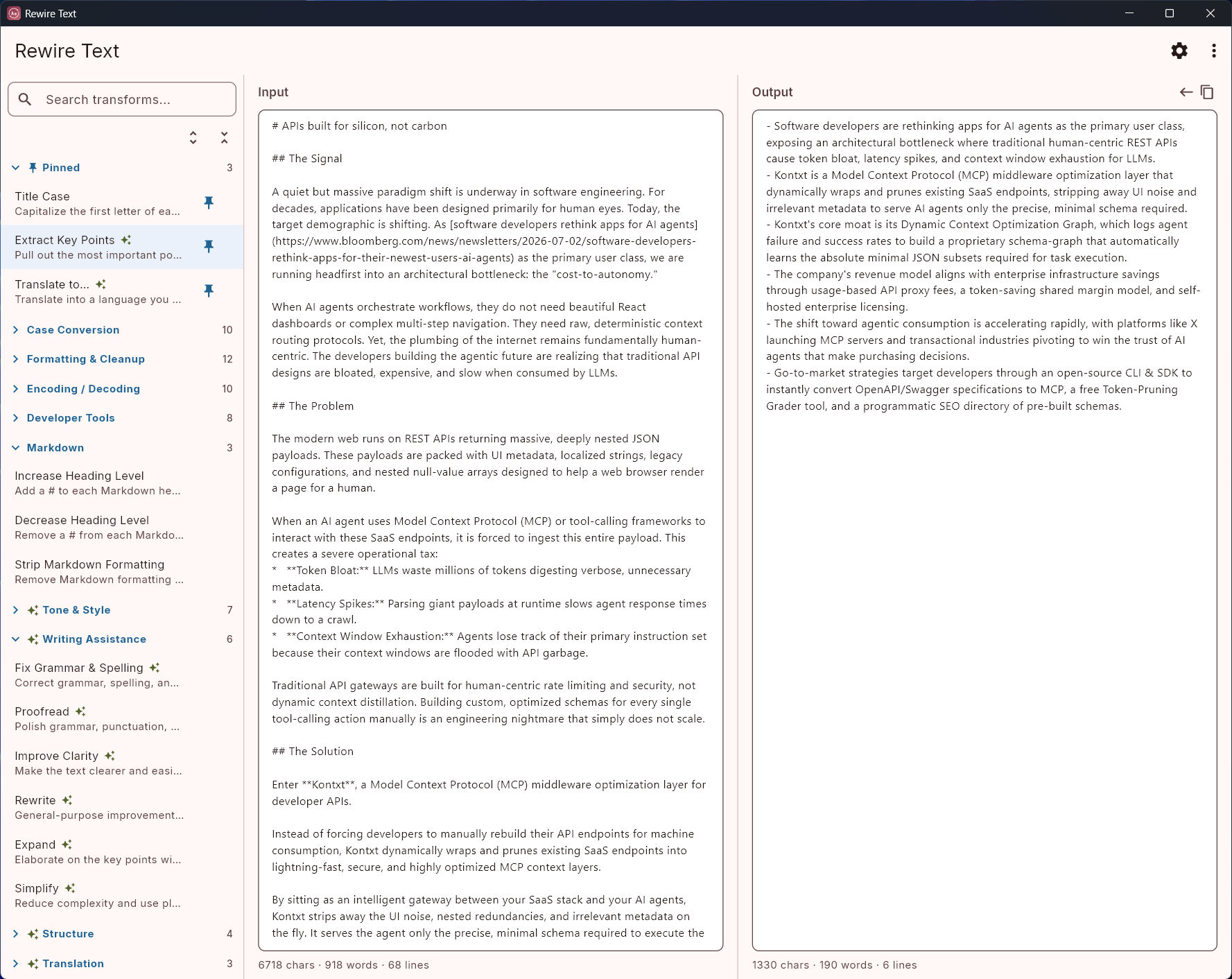Click inside the Output text area
Image resolution: width=1232 pixels, height=979 pixels.
[984, 530]
